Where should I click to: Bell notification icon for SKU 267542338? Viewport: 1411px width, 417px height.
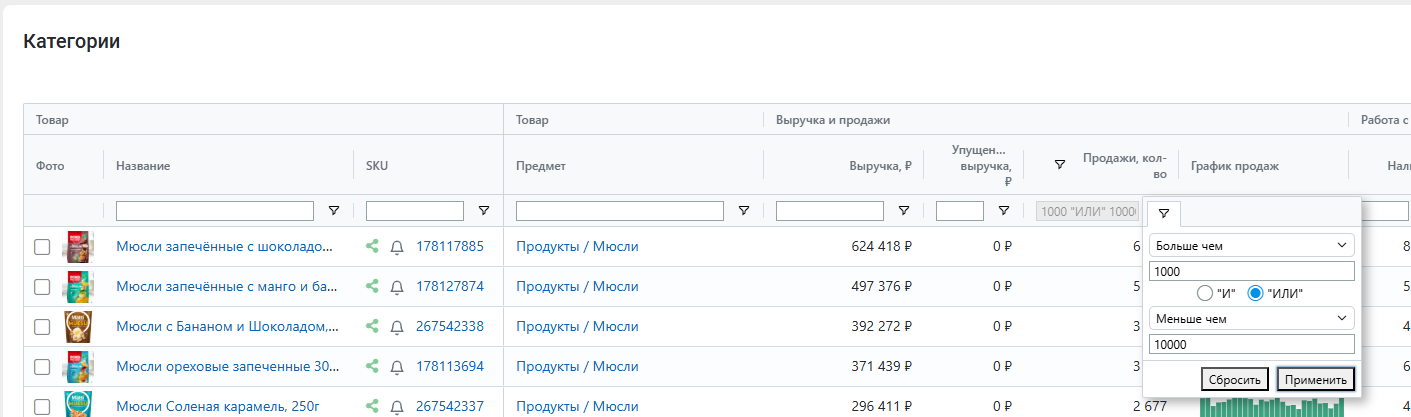(x=397, y=327)
